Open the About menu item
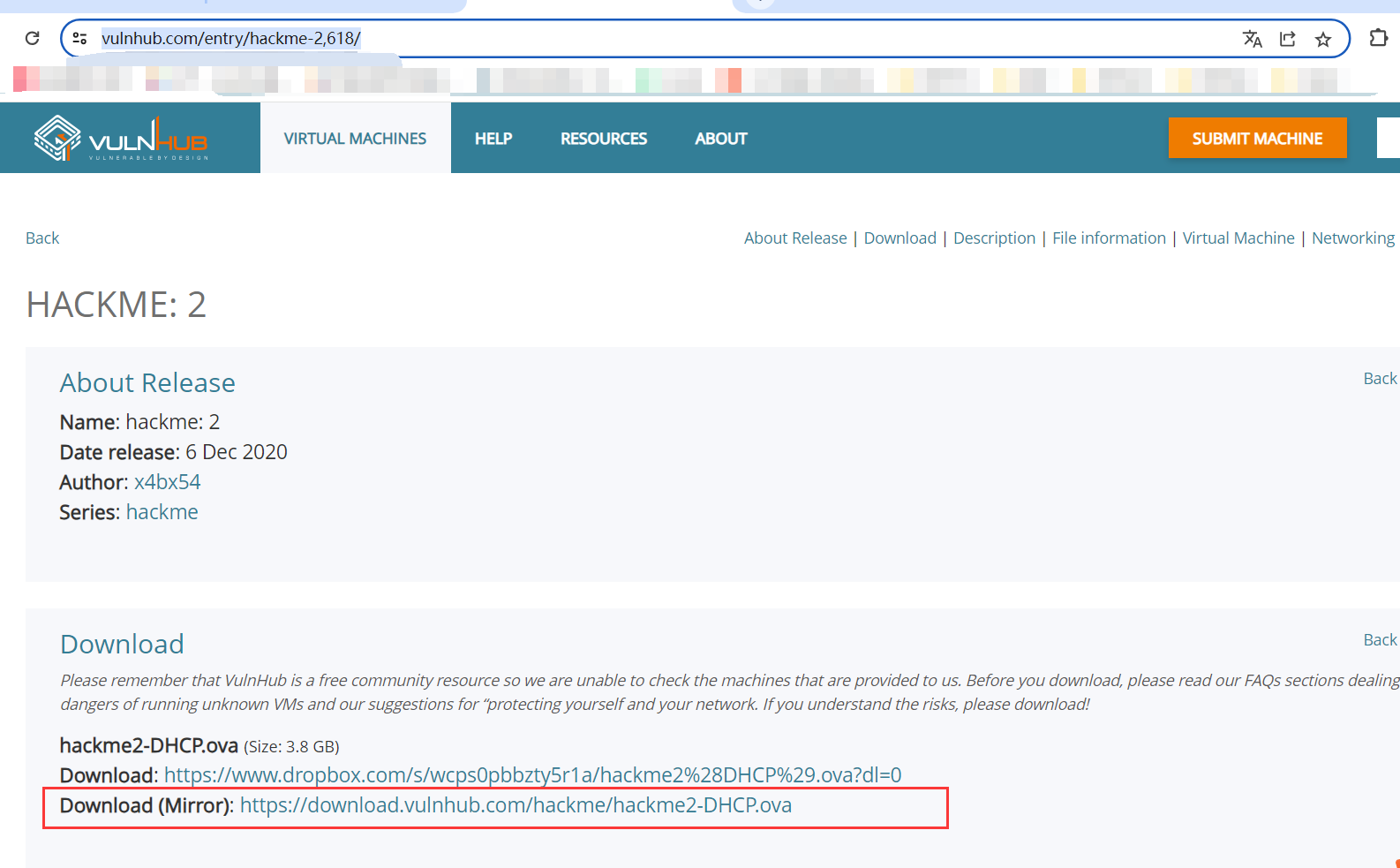The width and height of the screenshot is (1400, 868). pyautogui.click(x=721, y=139)
